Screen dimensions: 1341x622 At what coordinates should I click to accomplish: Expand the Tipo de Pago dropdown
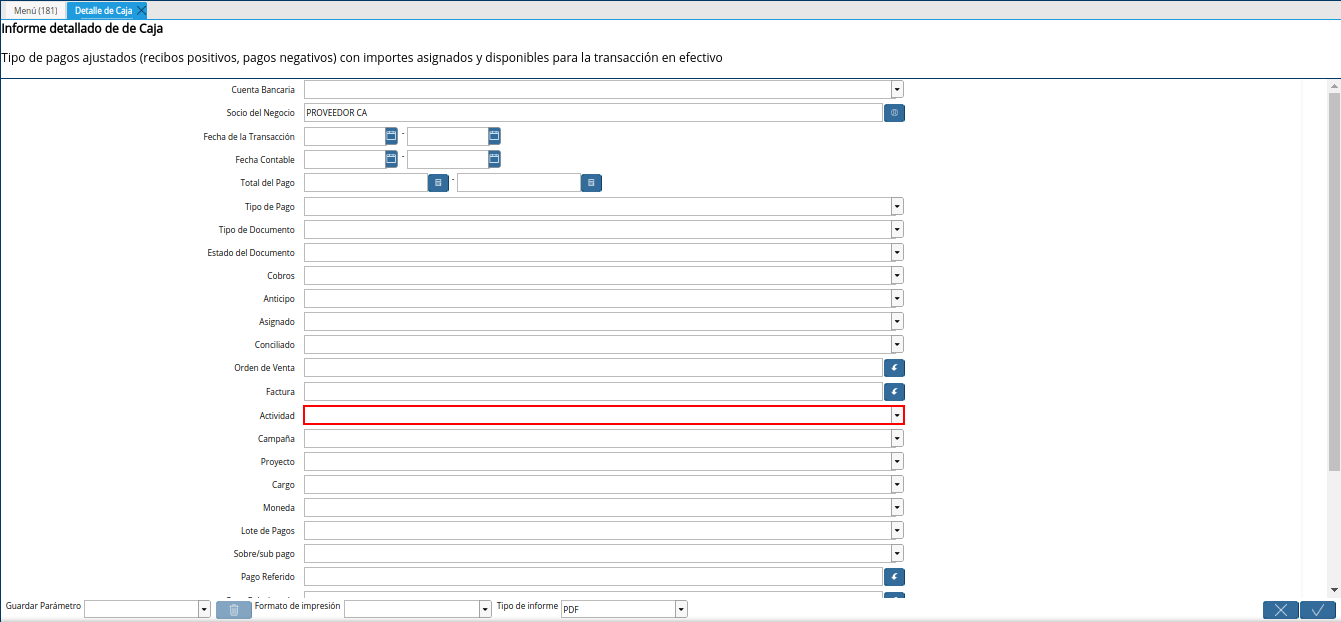[896, 206]
